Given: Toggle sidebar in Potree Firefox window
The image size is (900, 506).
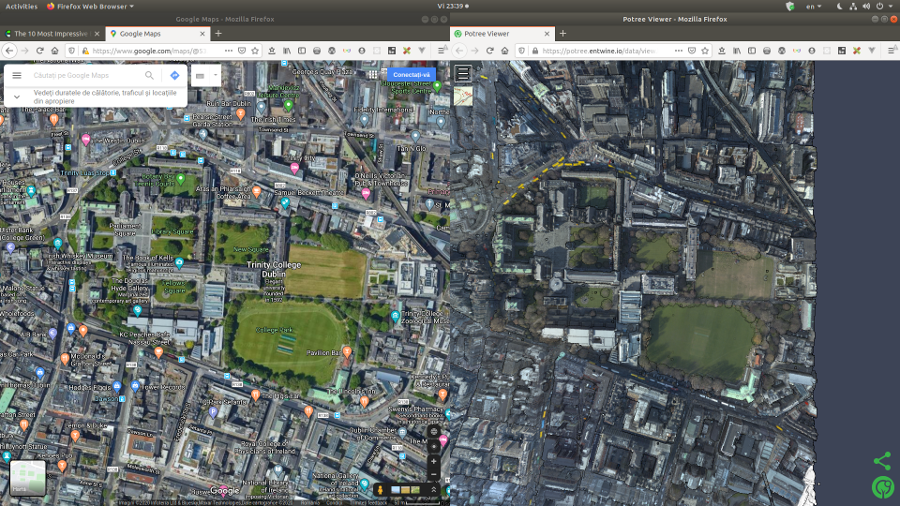Looking at the screenshot, I should [752, 50].
